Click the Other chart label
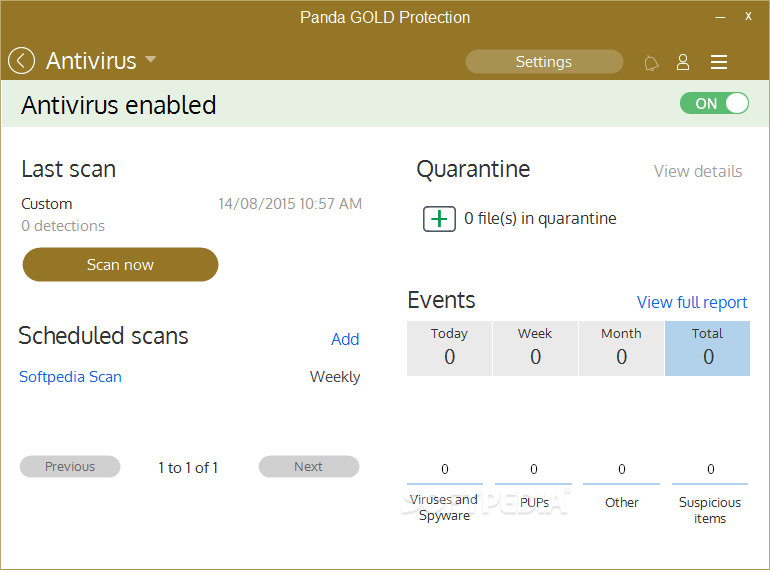Image resolution: width=770 pixels, height=570 pixels. point(622,503)
